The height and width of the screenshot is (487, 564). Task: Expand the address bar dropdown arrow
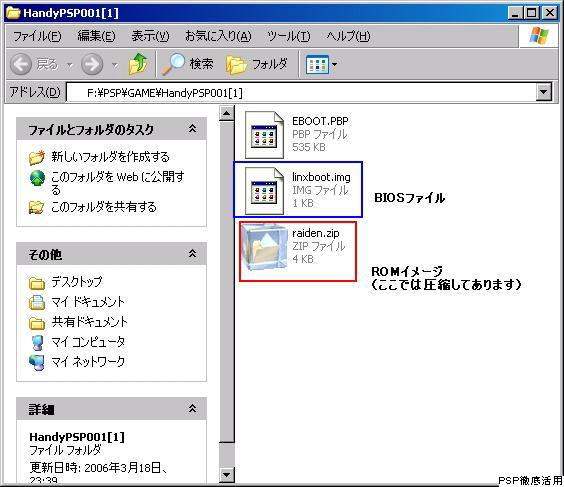tap(543, 92)
